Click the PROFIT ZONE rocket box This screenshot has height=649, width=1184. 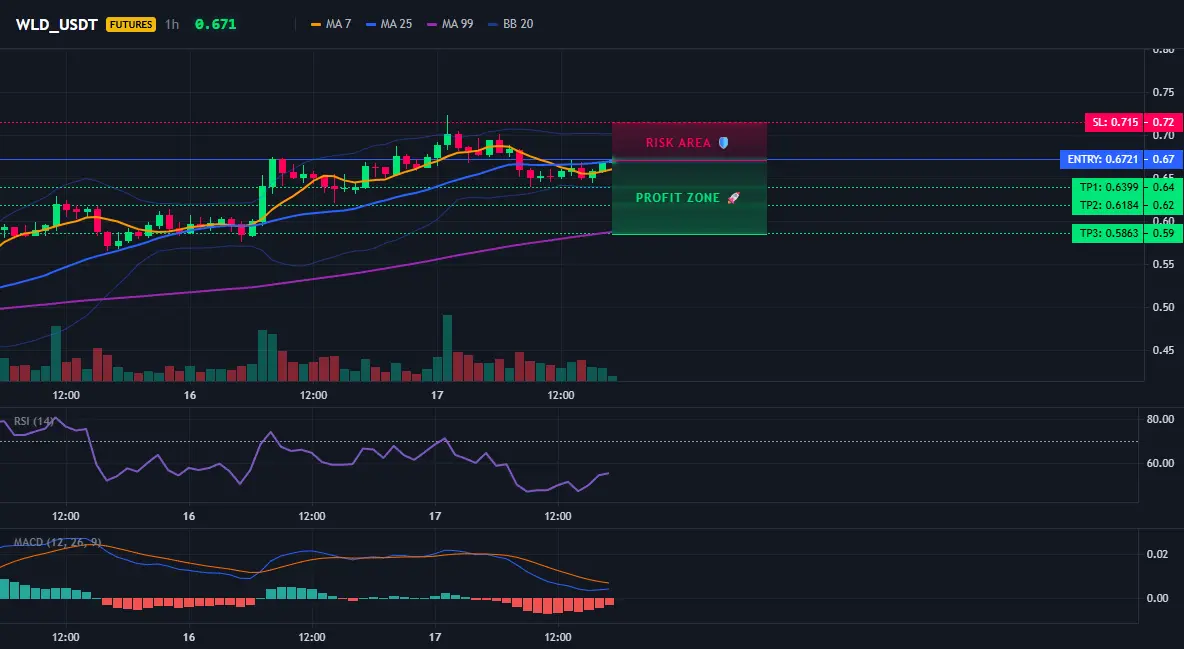pos(689,198)
